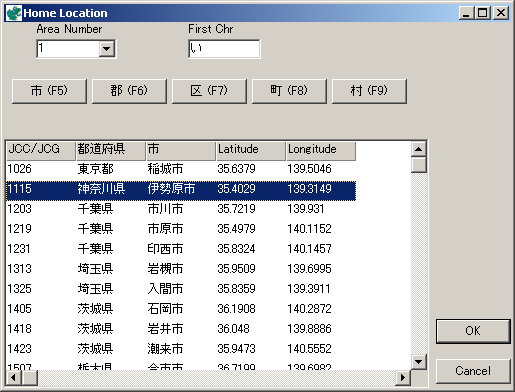Image resolution: width=515 pixels, height=392 pixels.
Task: Click latitude value 36.048
Action: 233,329
